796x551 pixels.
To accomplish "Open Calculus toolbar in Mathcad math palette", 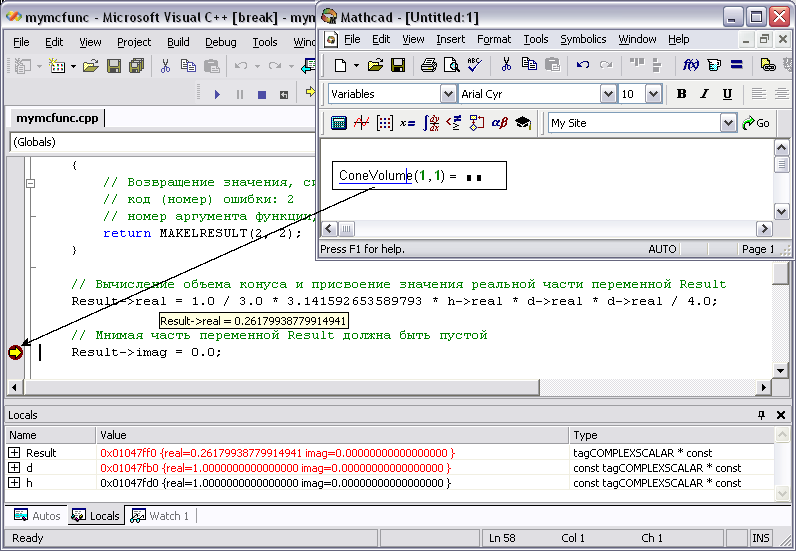I will click(x=431, y=123).
